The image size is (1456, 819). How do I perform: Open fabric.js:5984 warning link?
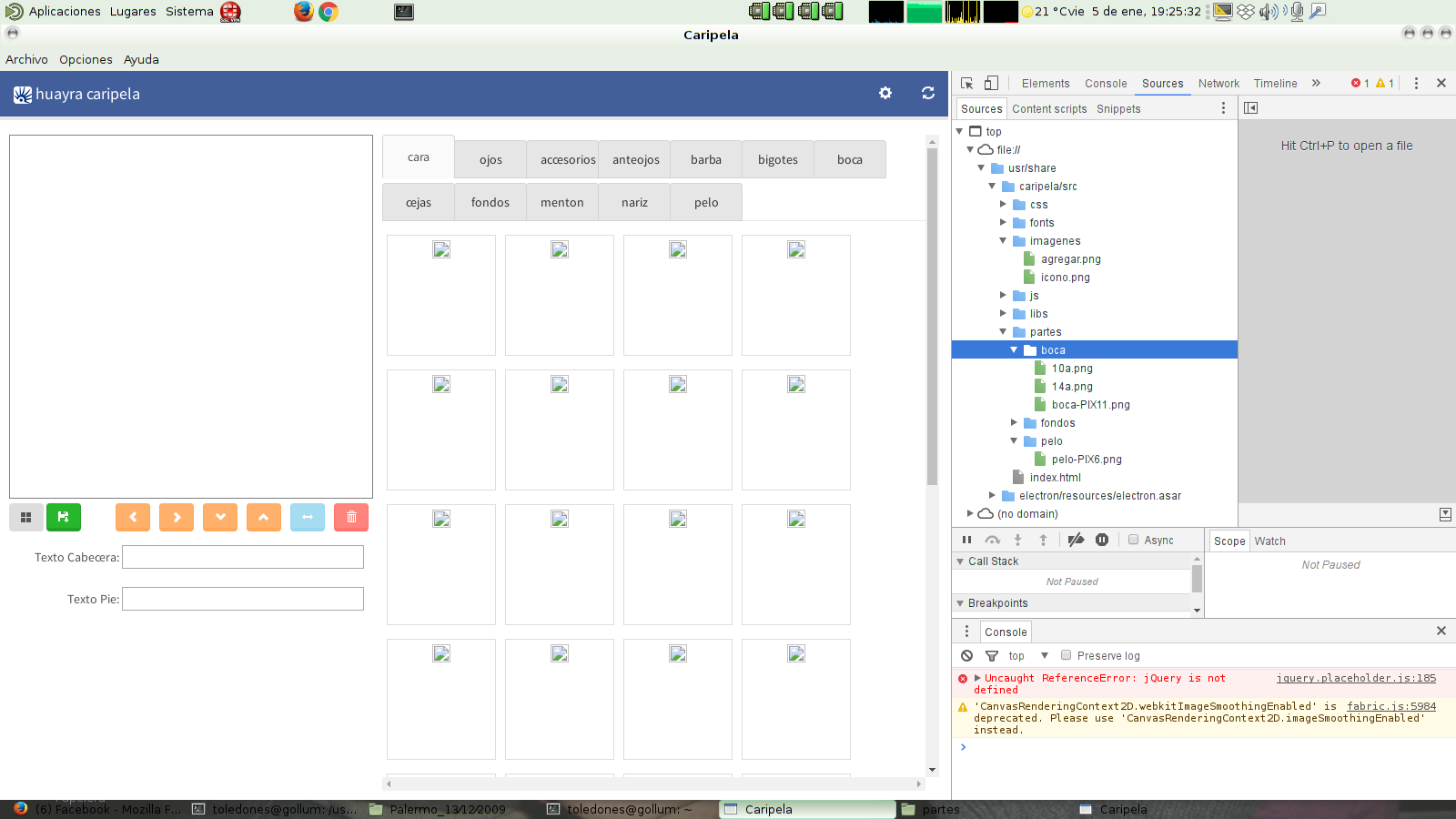click(1391, 706)
